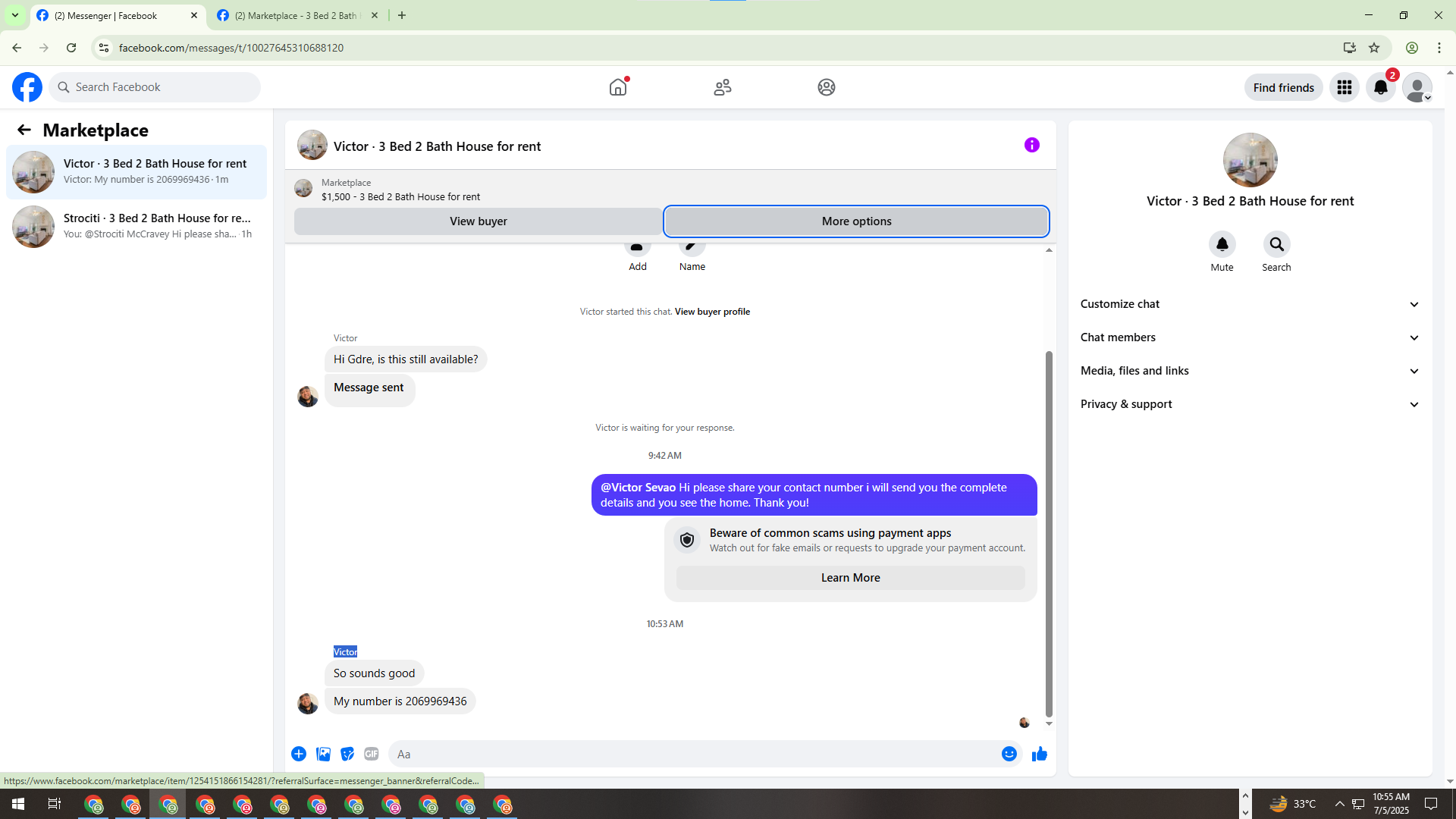The height and width of the screenshot is (819, 1456).
Task: Expand Media, files and links section
Action: pos(1249,371)
